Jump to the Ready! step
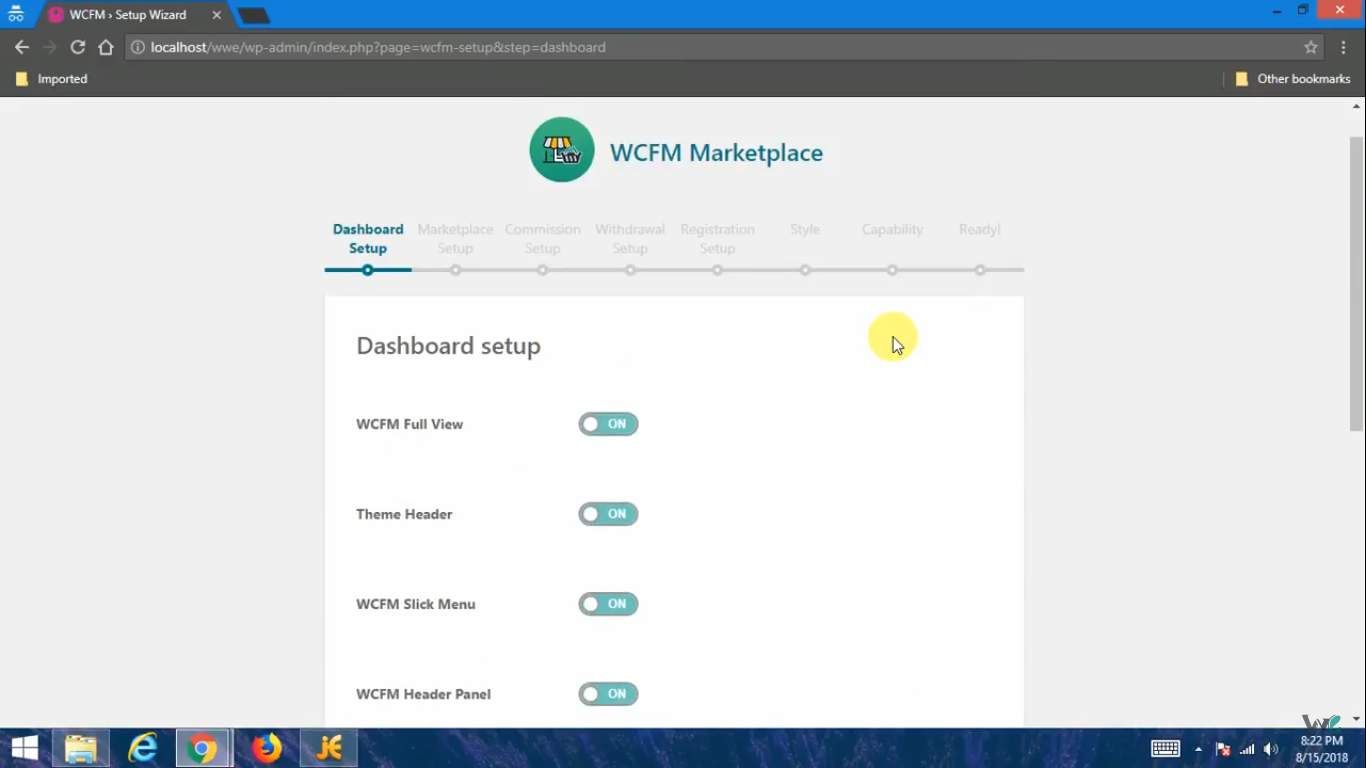 (980, 230)
